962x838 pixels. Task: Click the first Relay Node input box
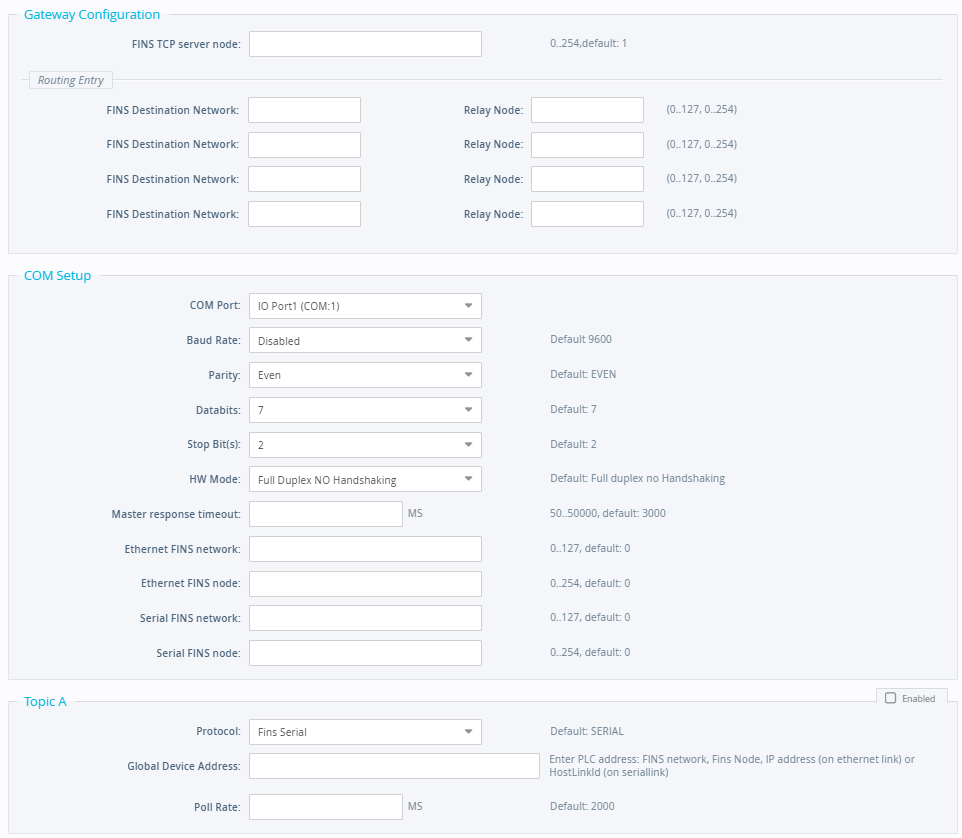(x=587, y=110)
